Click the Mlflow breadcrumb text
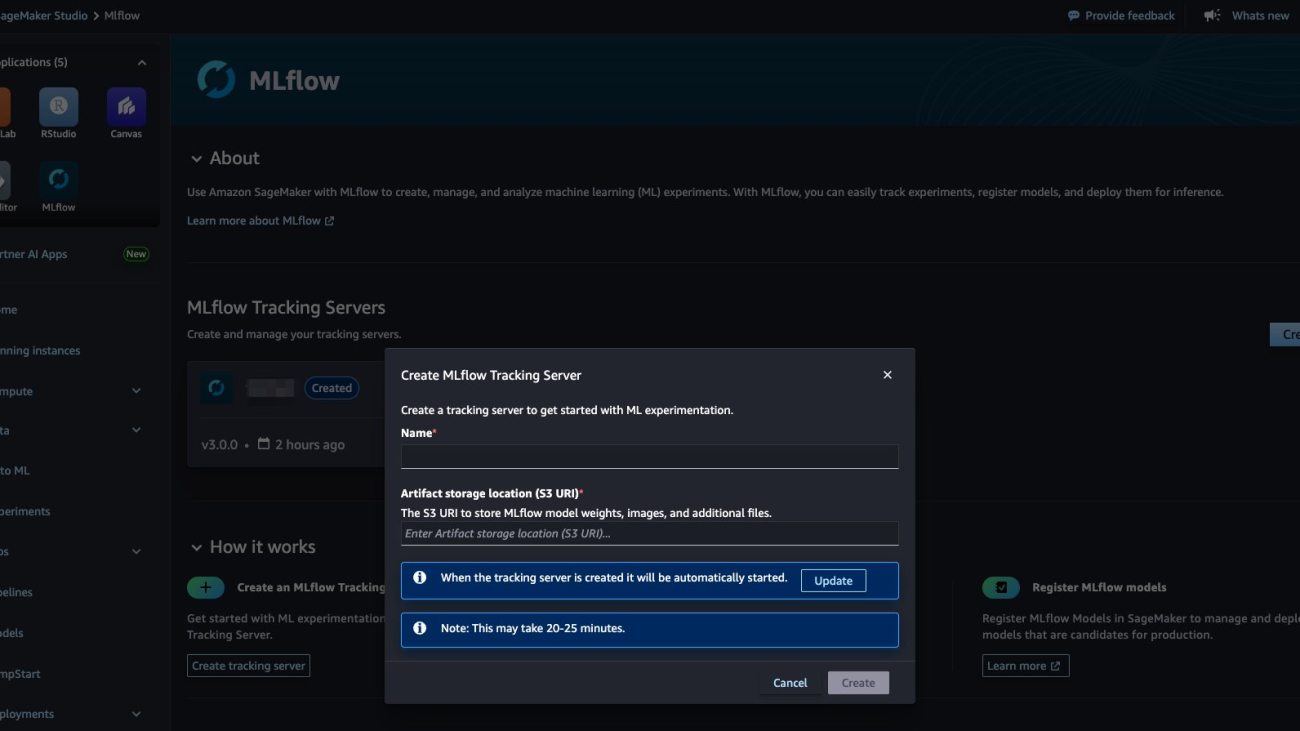The width and height of the screenshot is (1300, 731). tap(122, 16)
